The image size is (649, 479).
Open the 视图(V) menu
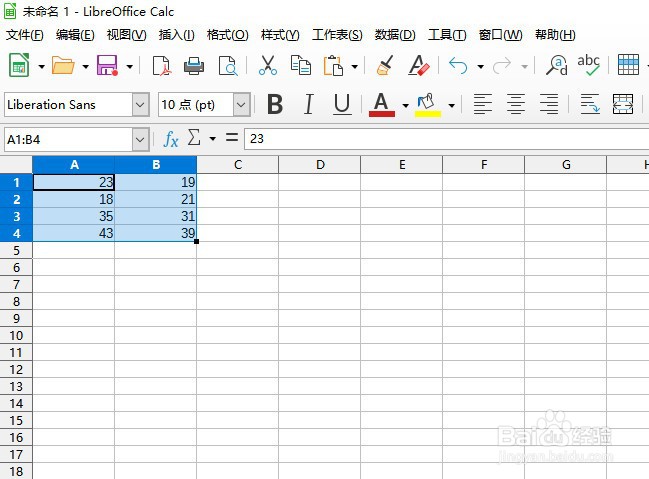tap(126, 35)
